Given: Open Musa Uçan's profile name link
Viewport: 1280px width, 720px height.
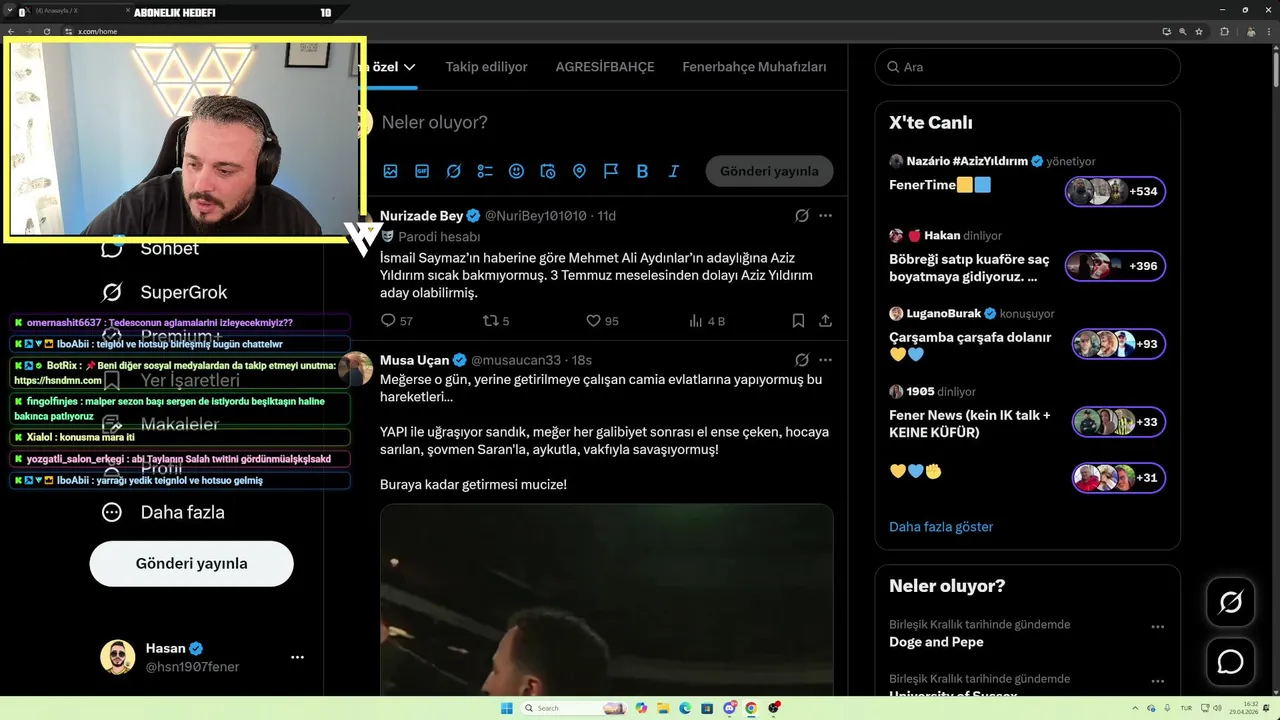Looking at the screenshot, I should pyautogui.click(x=414, y=360).
